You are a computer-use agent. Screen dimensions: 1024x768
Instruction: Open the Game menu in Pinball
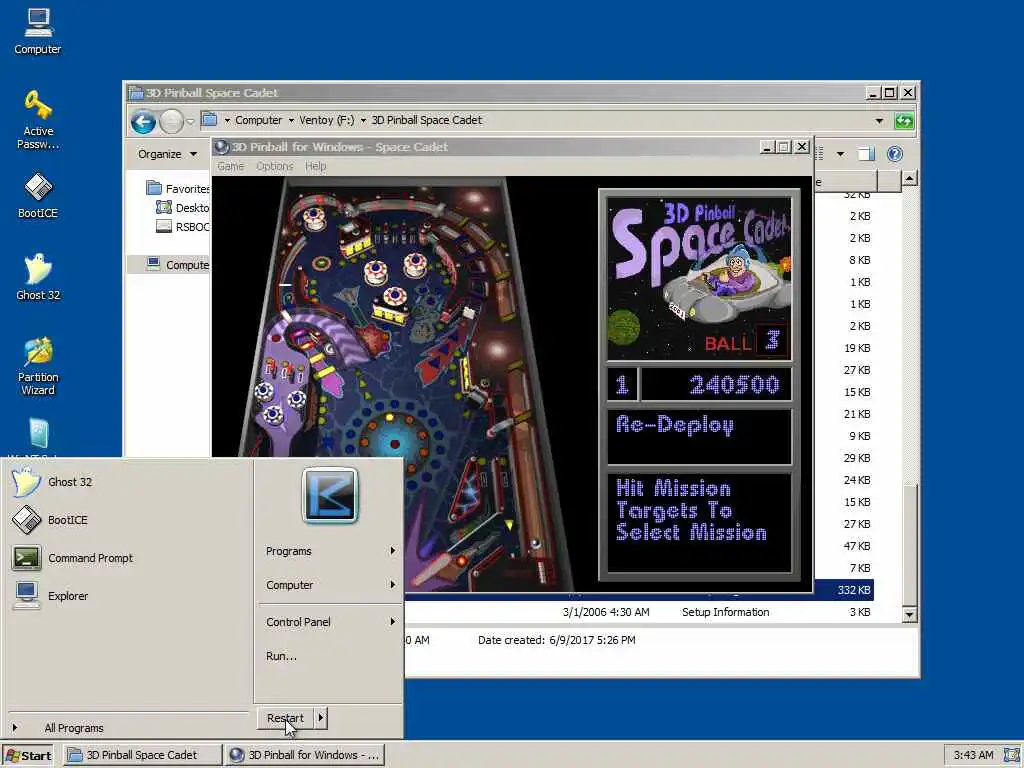click(230, 167)
